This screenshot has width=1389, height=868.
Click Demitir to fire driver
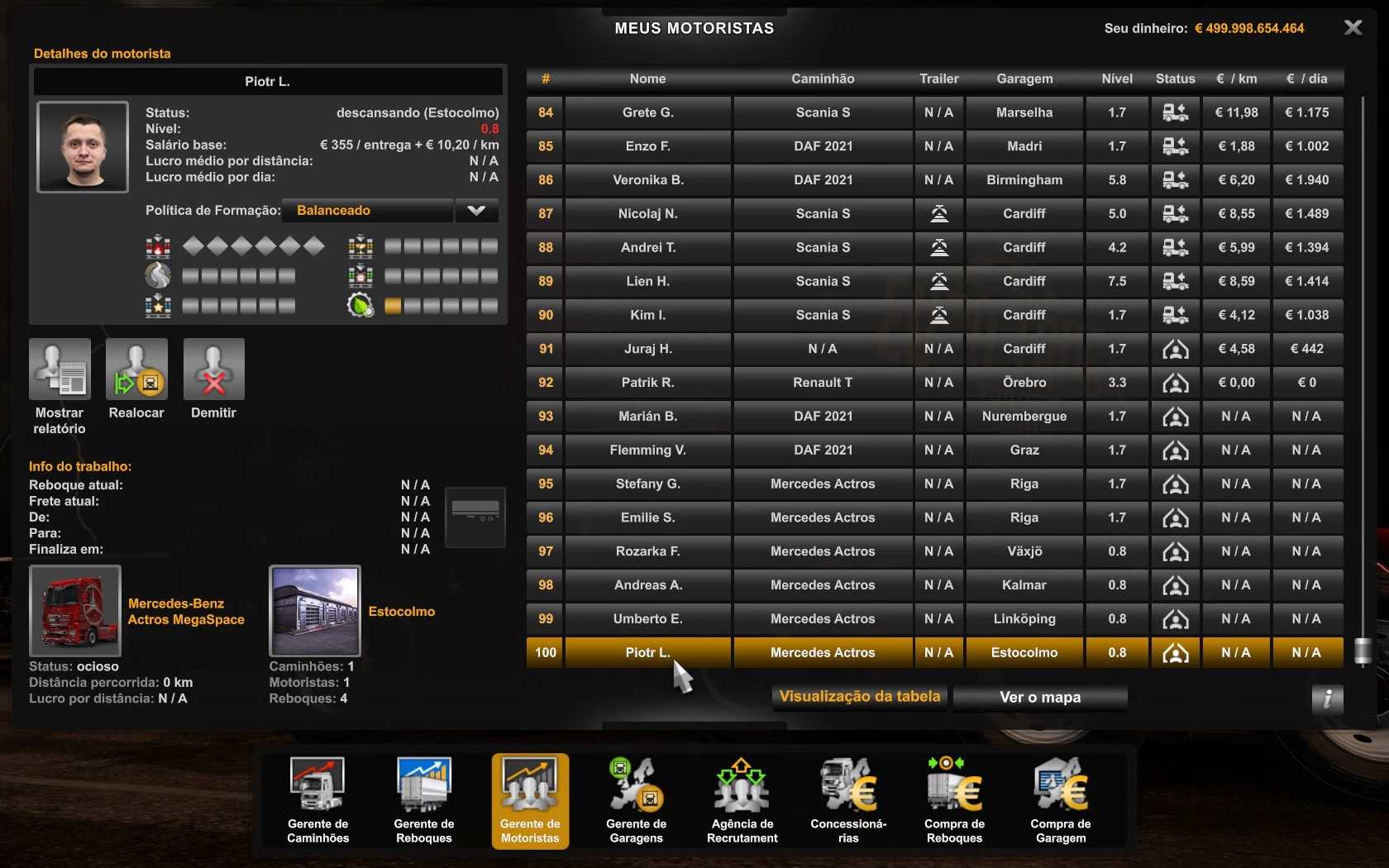[x=213, y=370]
